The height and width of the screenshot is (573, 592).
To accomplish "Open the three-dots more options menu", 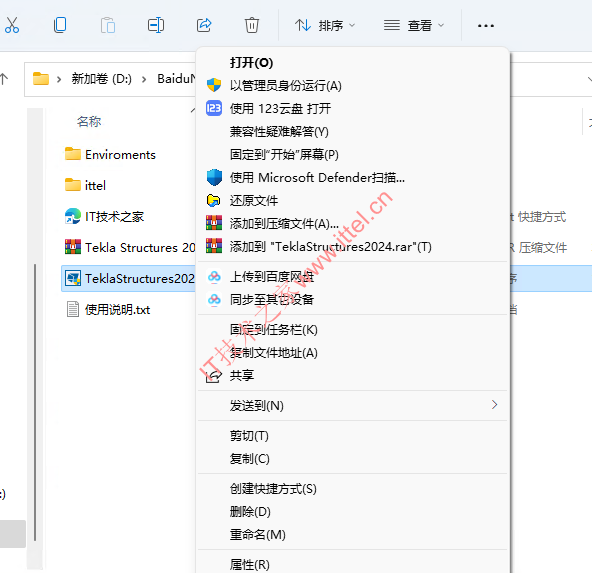I will pyautogui.click(x=486, y=26).
